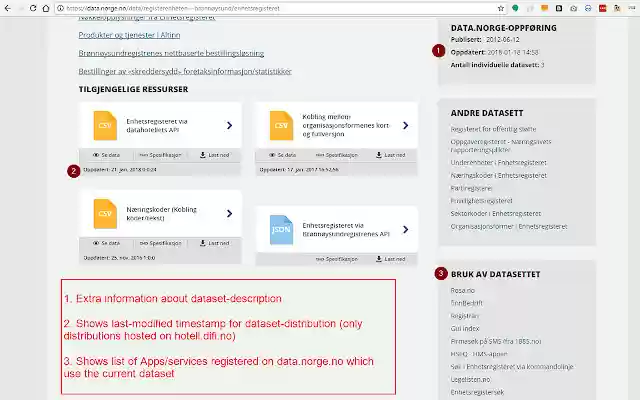Download icon under Næringskoder card

tap(202, 243)
